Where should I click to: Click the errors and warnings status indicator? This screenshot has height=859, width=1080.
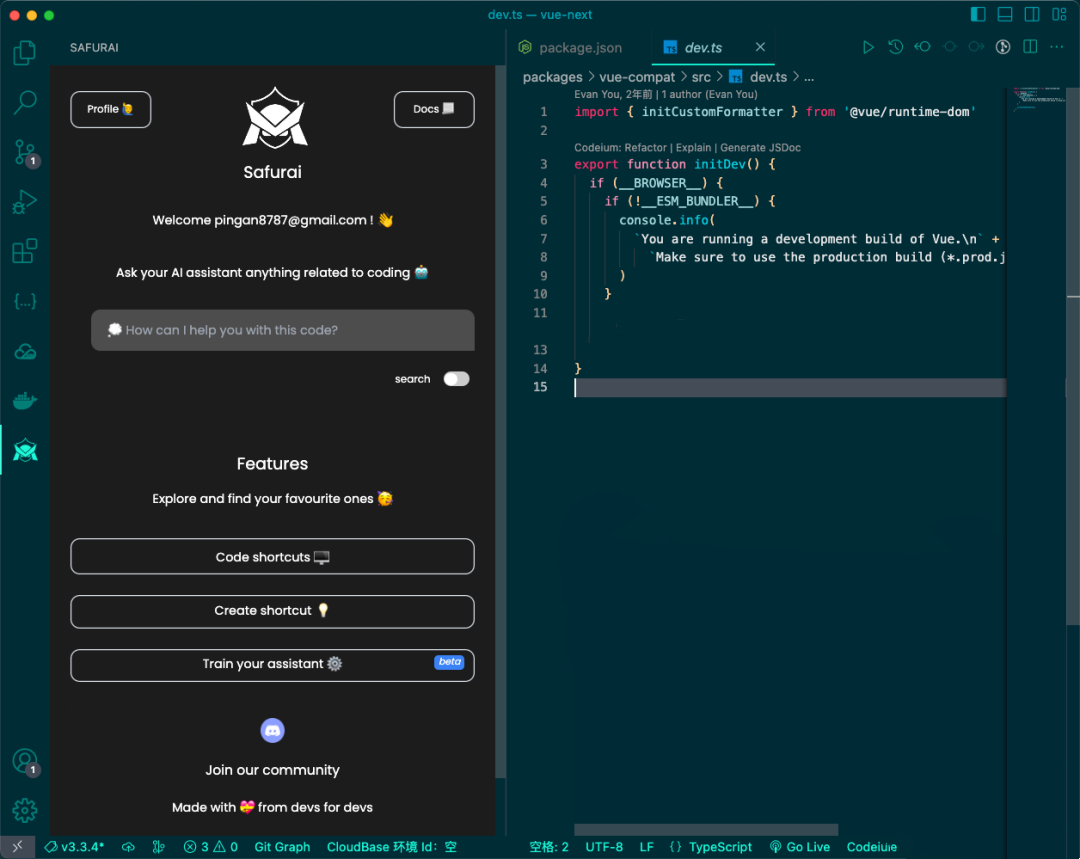coord(211,847)
